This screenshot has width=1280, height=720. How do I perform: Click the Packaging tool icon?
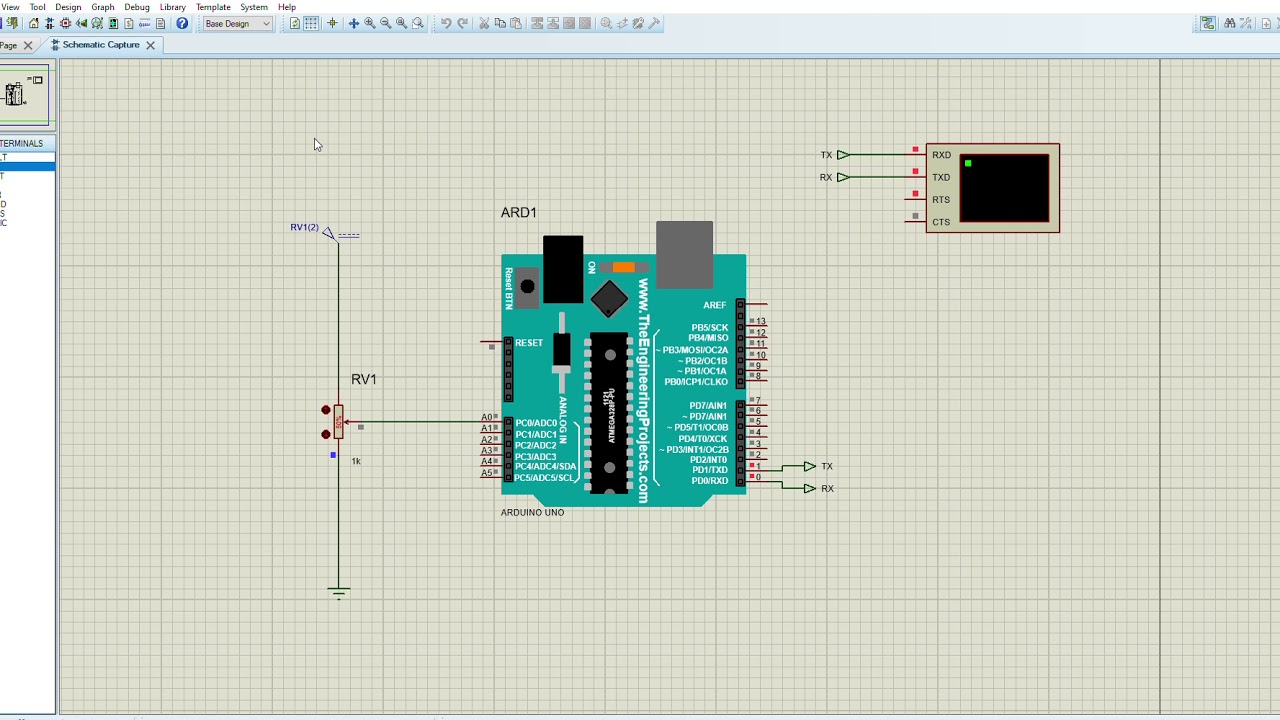tap(638, 23)
